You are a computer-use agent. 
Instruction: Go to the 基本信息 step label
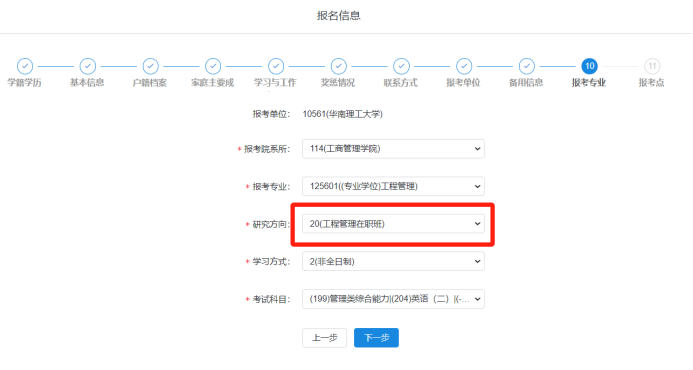pos(88,83)
